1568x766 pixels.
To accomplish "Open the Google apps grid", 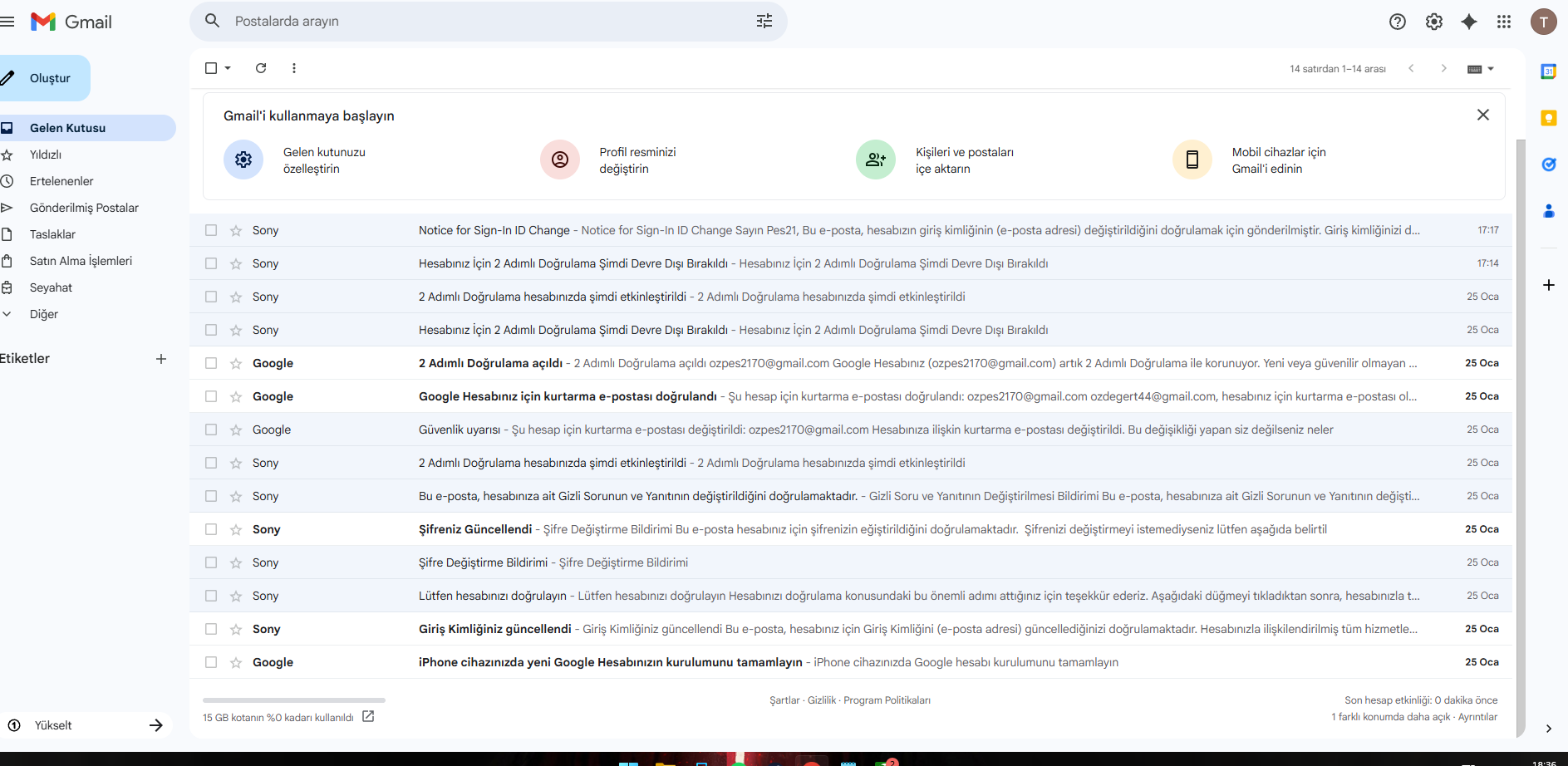I will click(1504, 22).
